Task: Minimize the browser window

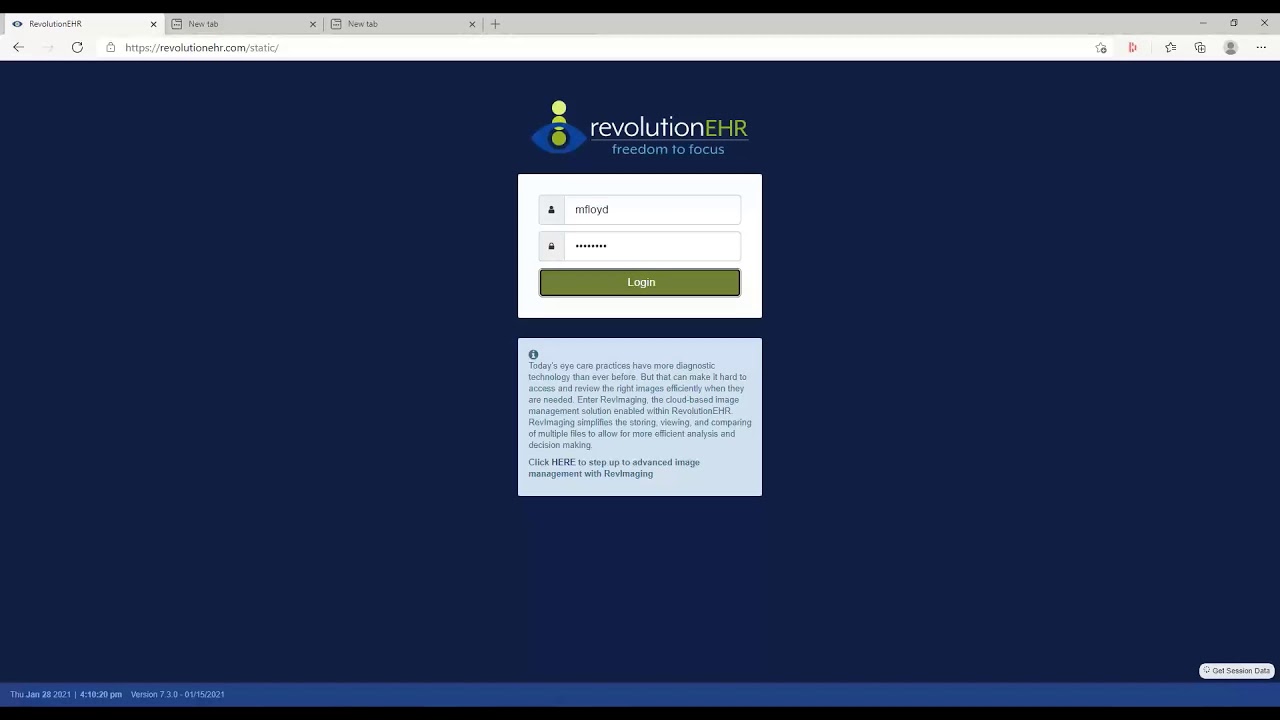Action: [1203, 23]
